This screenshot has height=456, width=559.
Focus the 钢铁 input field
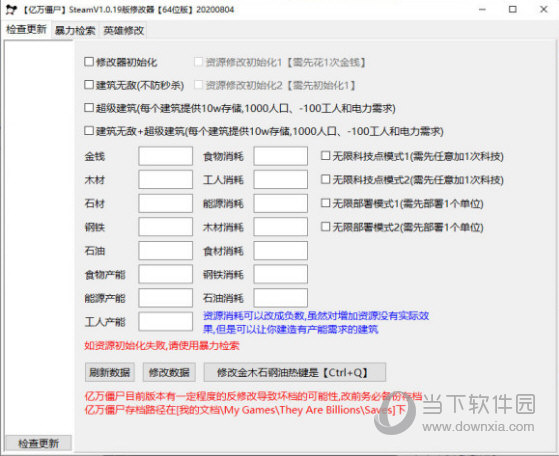coord(166,227)
